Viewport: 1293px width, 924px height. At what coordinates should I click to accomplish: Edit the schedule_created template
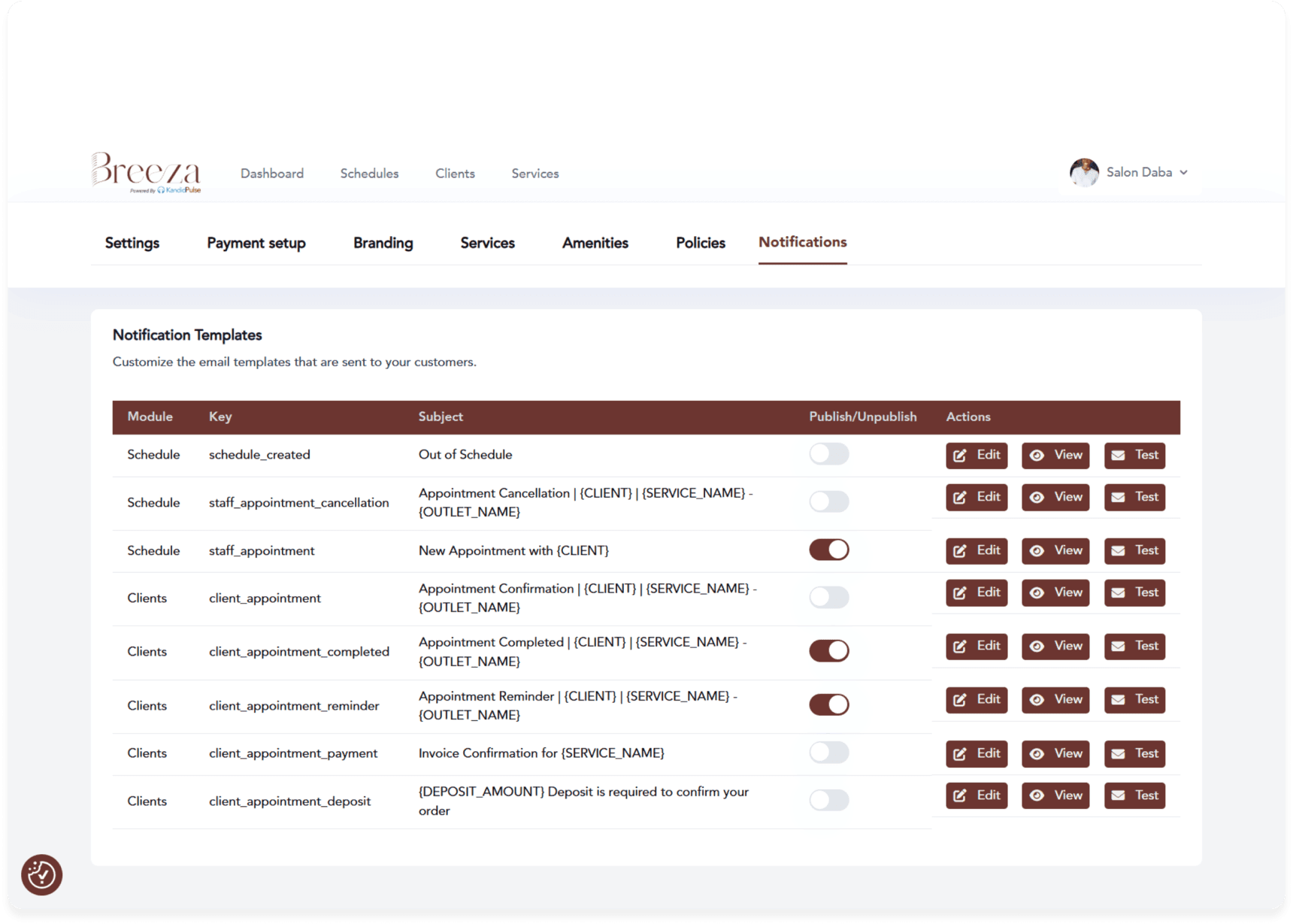click(x=977, y=455)
